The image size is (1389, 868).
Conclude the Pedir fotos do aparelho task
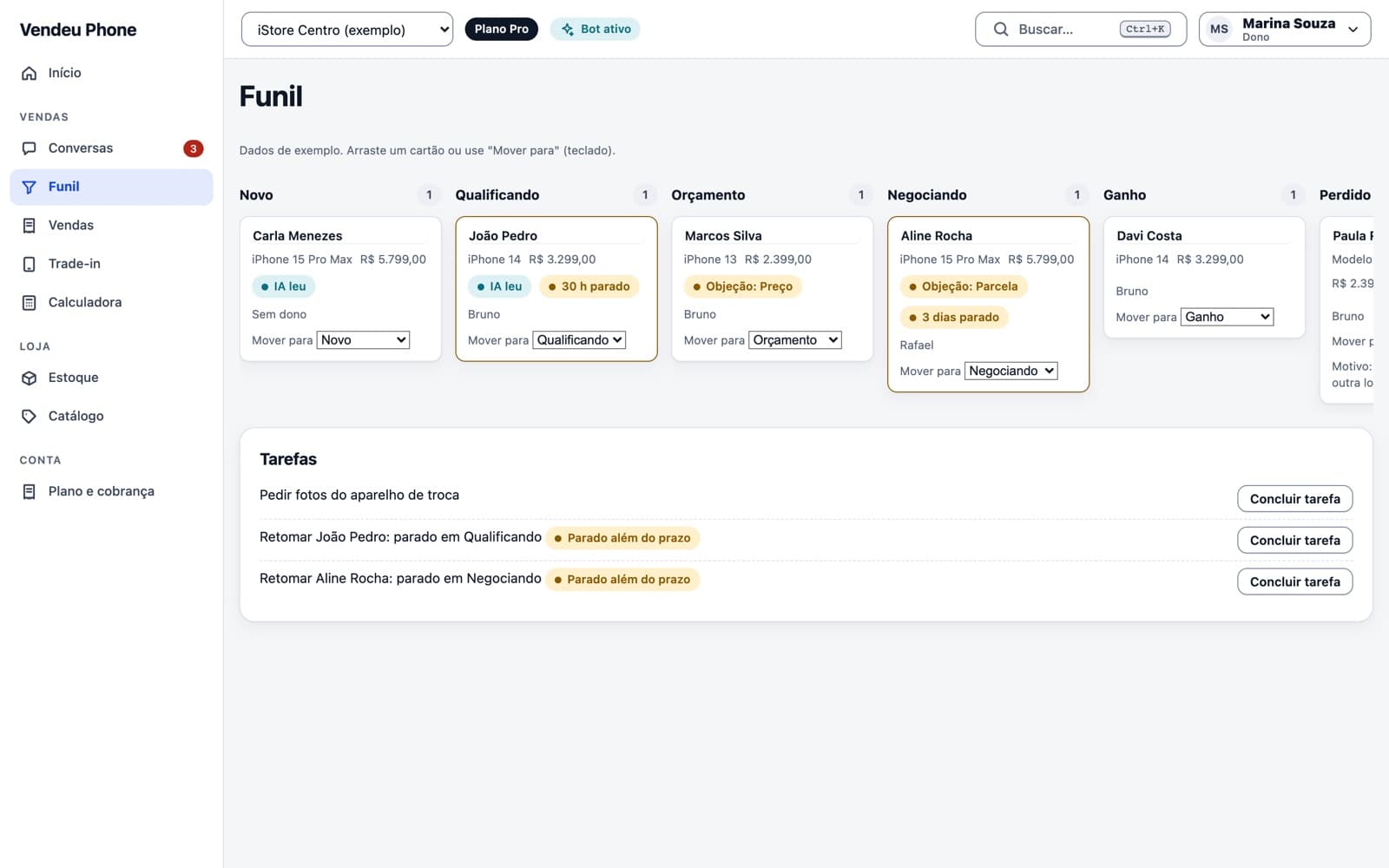click(x=1294, y=499)
